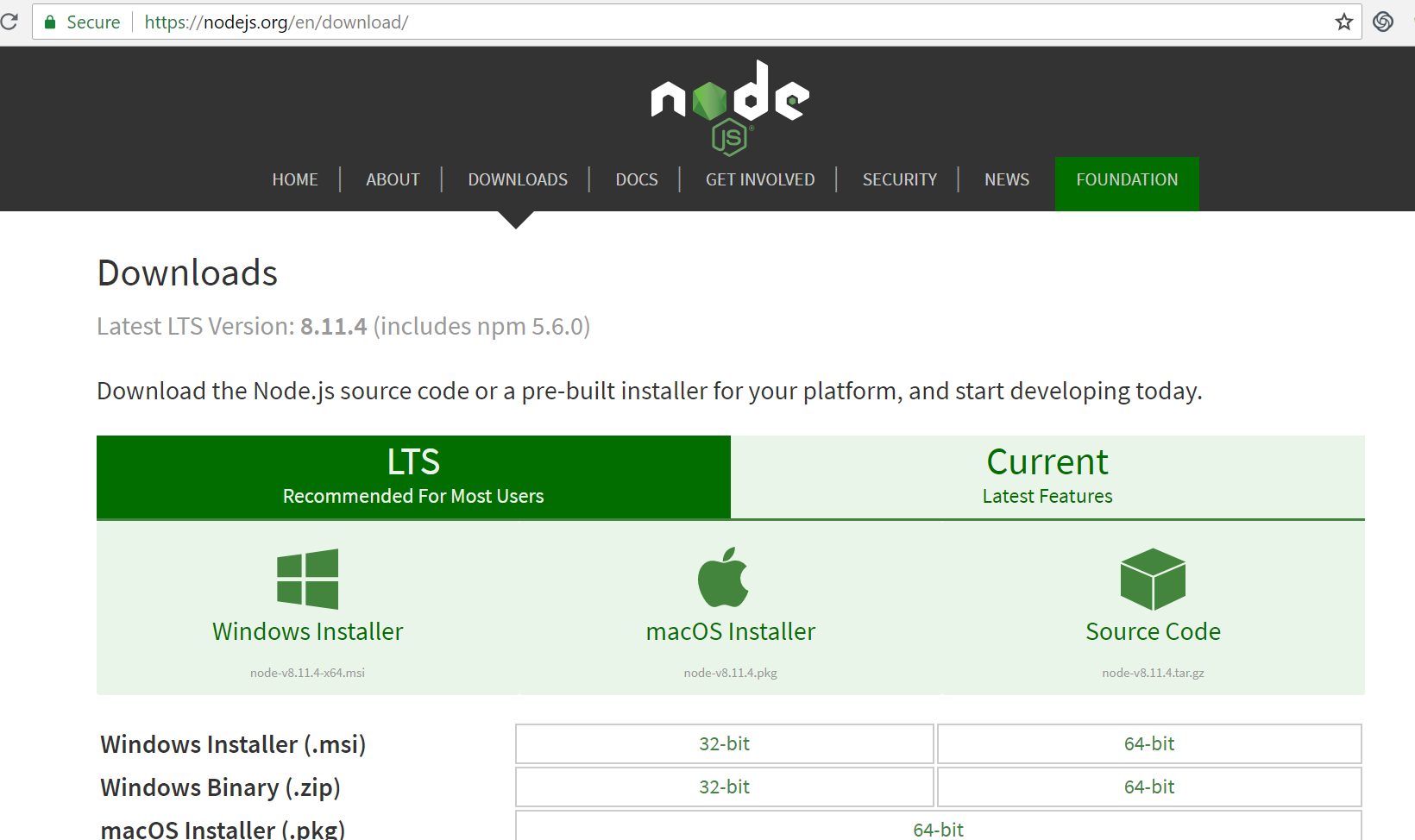Click the Apple logo icon
The height and width of the screenshot is (840, 1415).
click(x=723, y=577)
